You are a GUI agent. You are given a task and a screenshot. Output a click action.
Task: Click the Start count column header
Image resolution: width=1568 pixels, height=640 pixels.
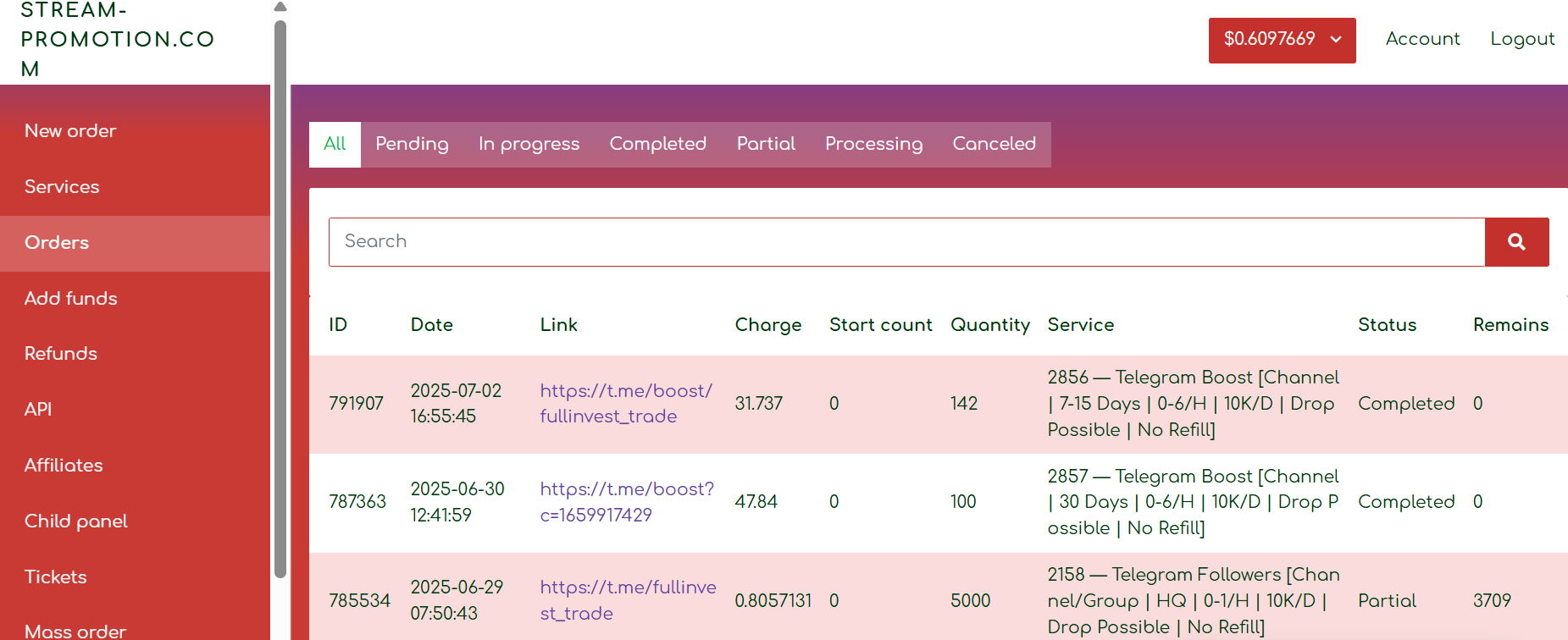click(880, 325)
